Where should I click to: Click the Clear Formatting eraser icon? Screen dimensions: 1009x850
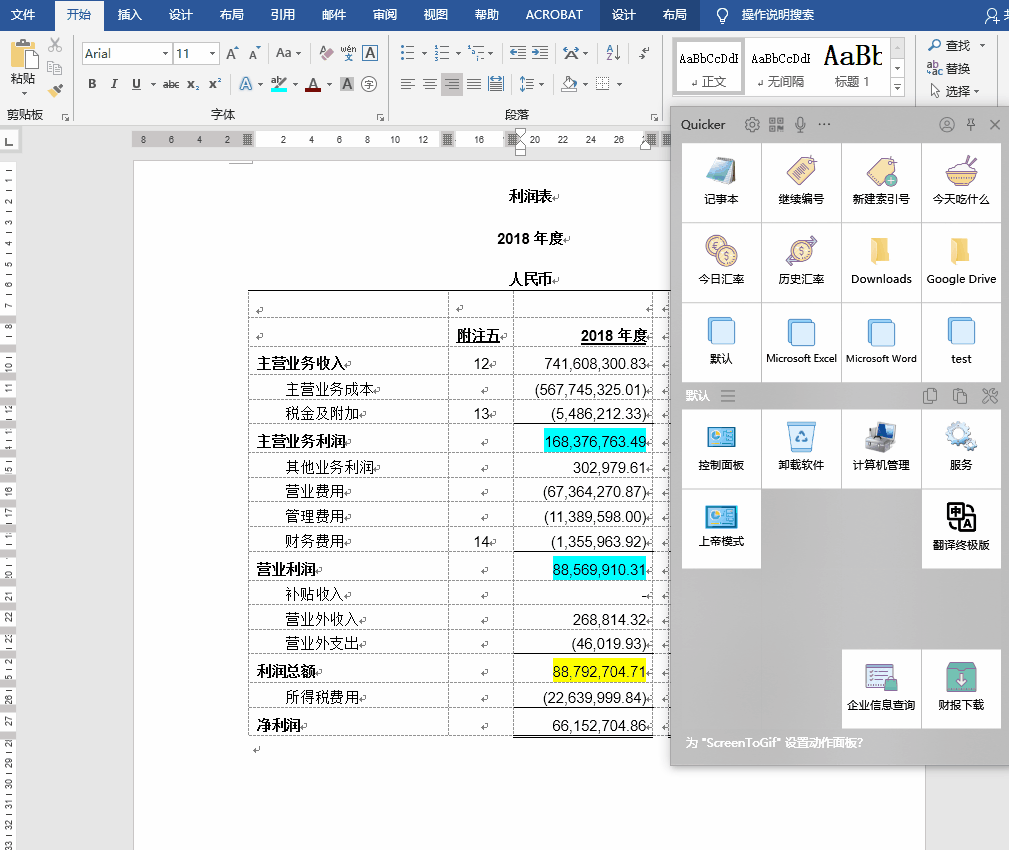pyautogui.click(x=326, y=53)
